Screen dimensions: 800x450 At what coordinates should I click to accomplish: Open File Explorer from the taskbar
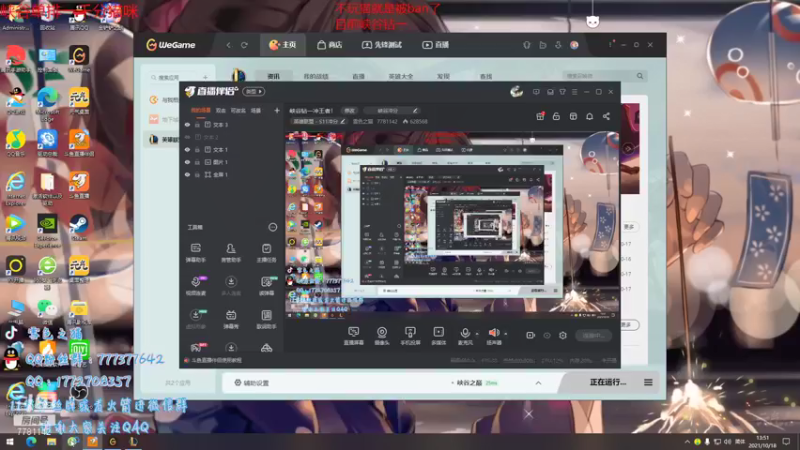pyautogui.click(x=51, y=441)
